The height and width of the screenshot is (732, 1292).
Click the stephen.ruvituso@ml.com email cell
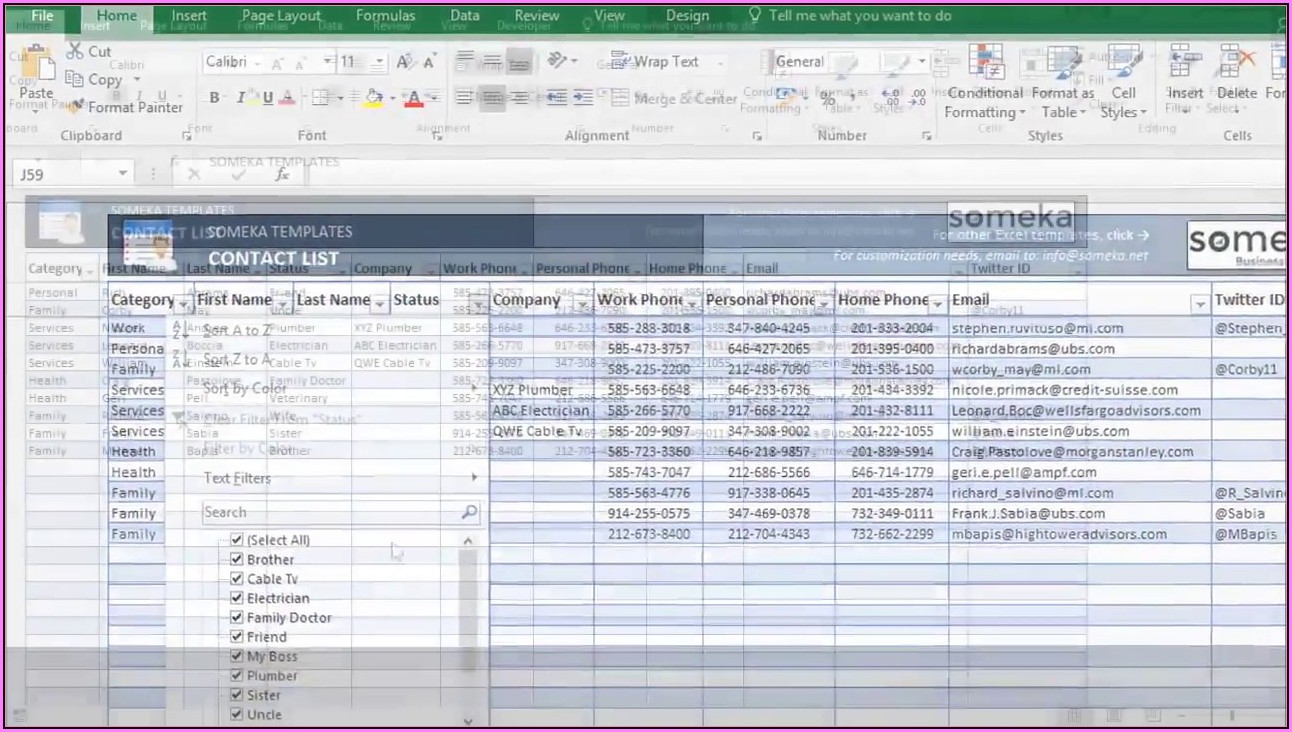coord(1037,328)
